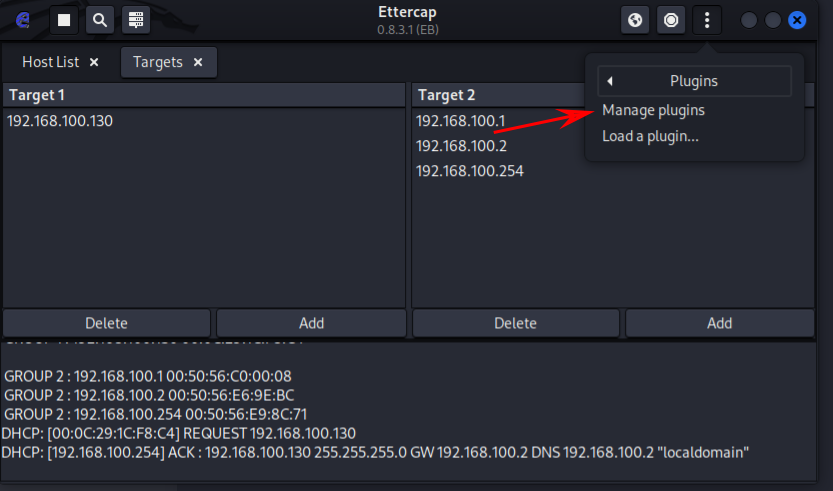Go back using the Plugins submenu header
This screenshot has height=491, width=833.
tap(694, 81)
